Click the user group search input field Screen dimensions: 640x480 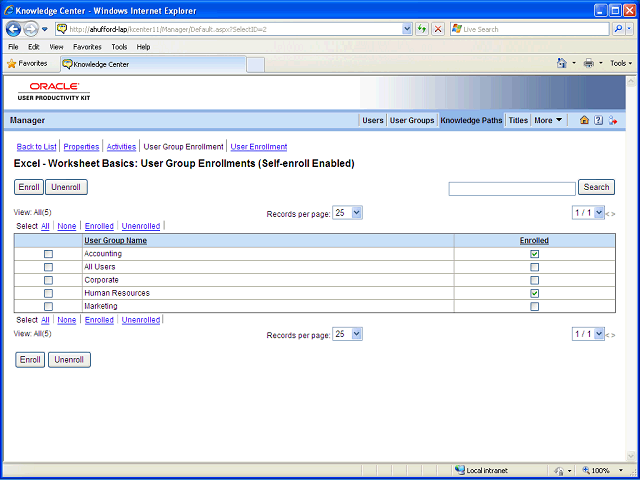[x=512, y=189]
